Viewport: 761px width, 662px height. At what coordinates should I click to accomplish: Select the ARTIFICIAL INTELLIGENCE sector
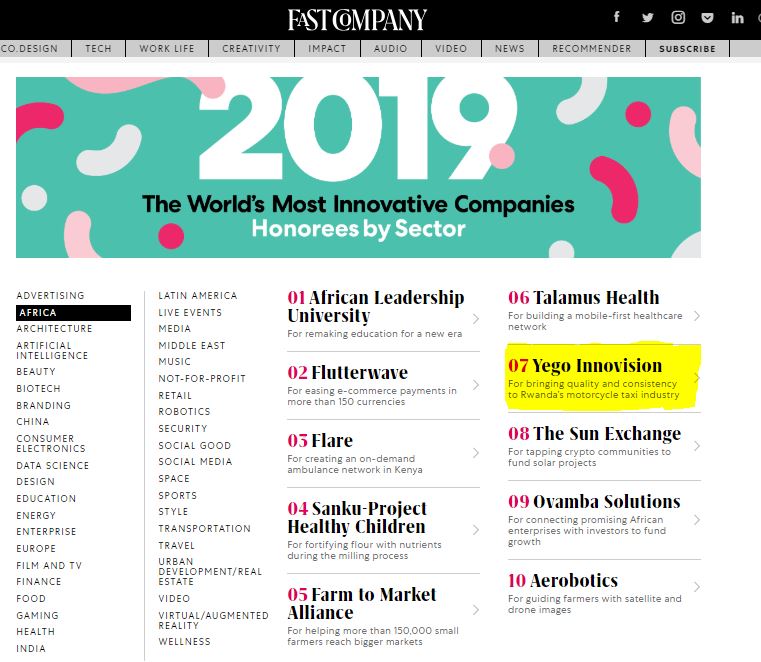coord(52,350)
